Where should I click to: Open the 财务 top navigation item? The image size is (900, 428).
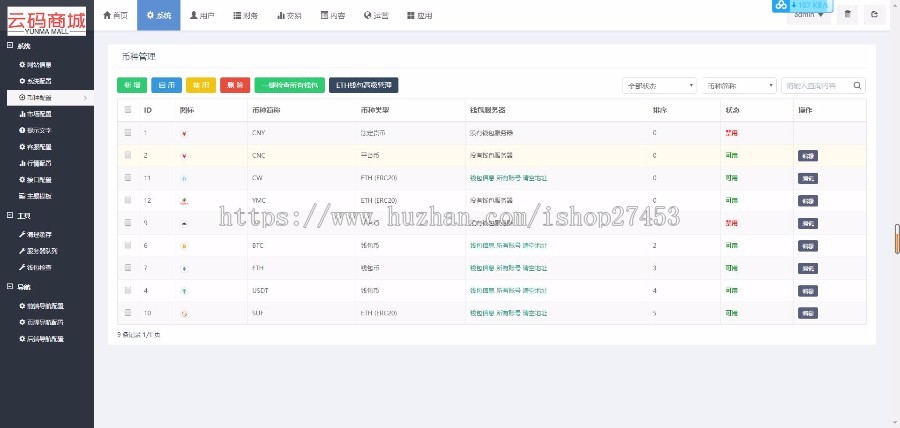click(x=246, y=15)
